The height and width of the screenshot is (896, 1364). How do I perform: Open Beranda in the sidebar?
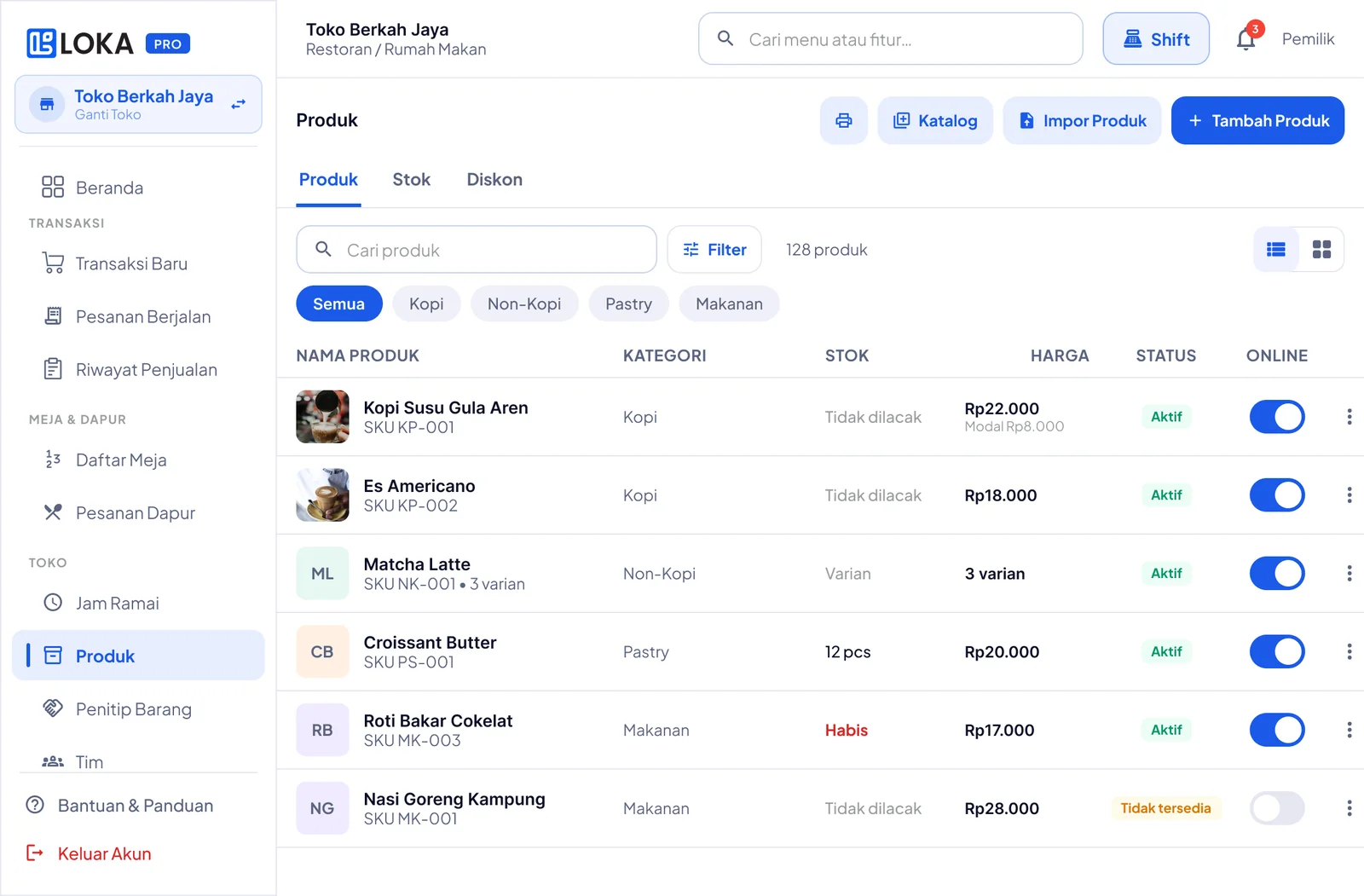pos(138,188)
